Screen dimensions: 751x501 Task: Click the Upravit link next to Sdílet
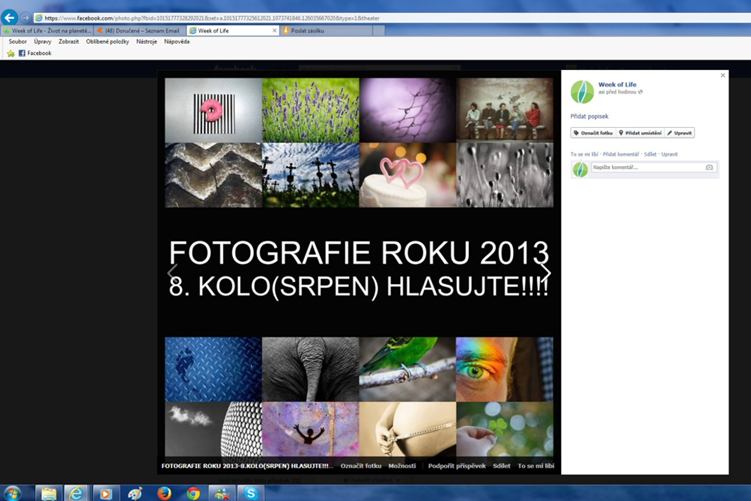click(x=669, y=154)
